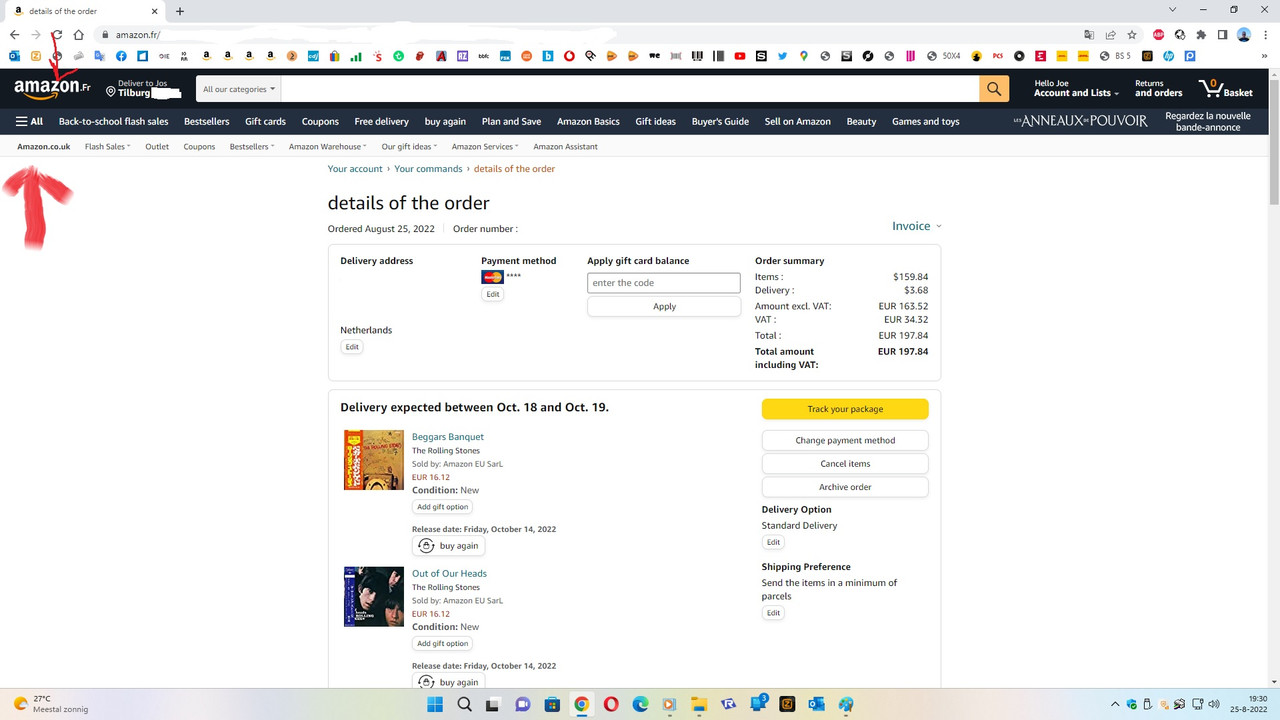This screenshot has width=1280, height=720.
Task: Show hidden system tray icons
Action: coord(1115,704)
